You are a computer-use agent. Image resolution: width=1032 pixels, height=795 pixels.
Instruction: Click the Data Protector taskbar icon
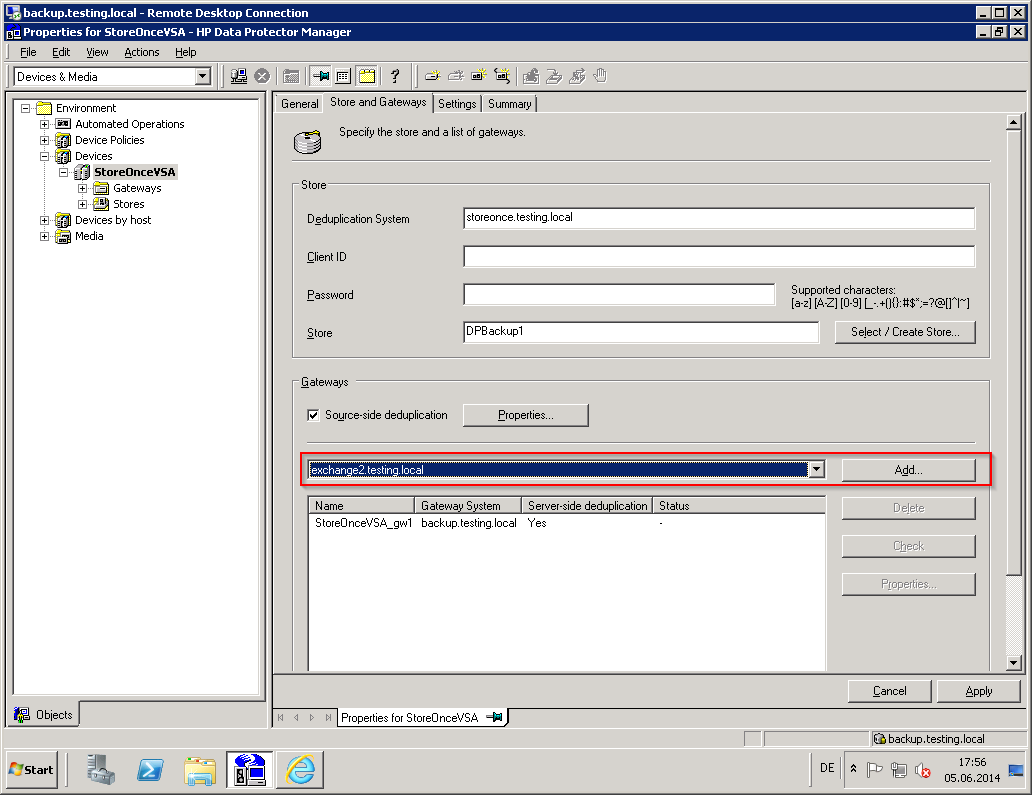[x=250, y=770]
